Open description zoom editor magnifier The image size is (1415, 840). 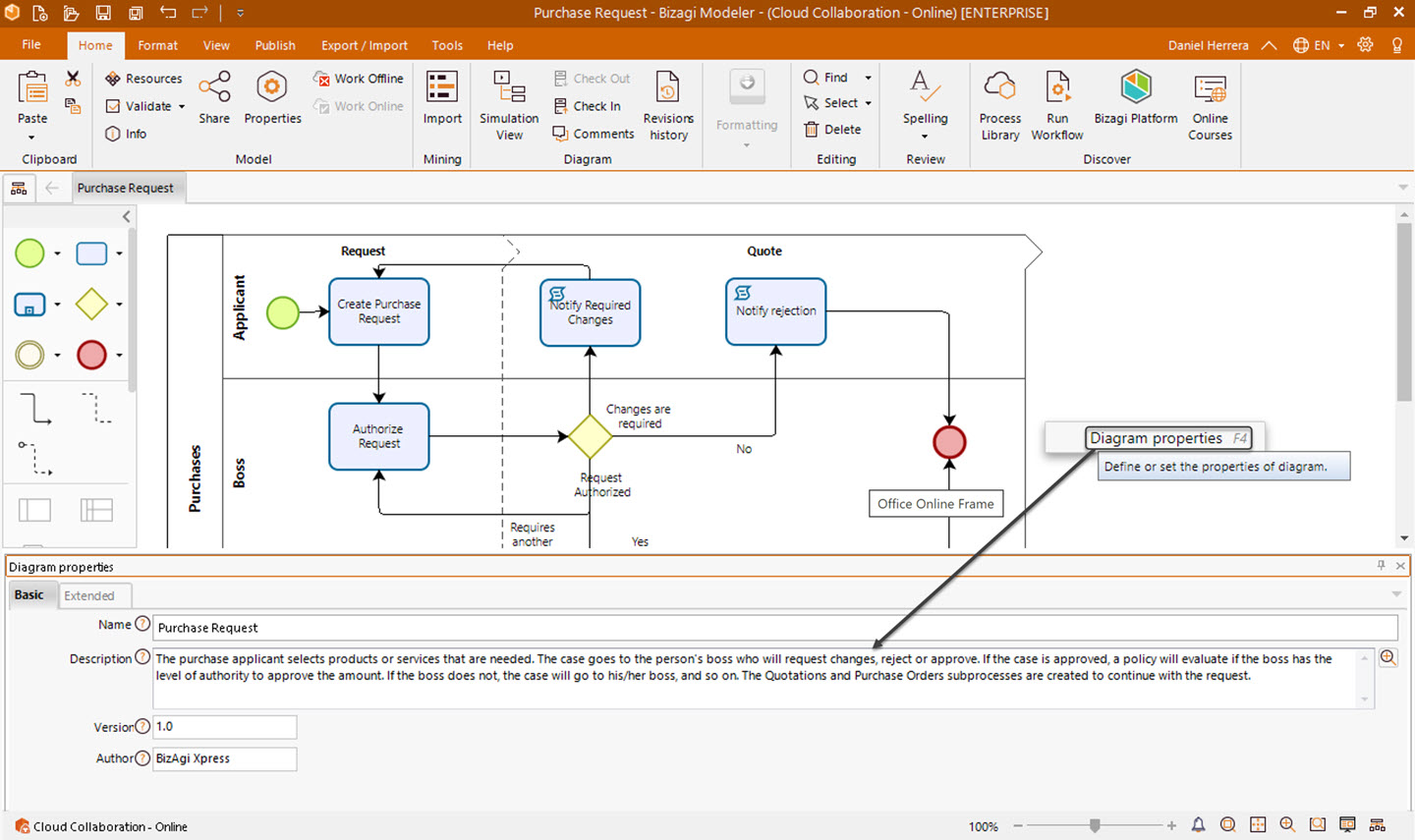(x=1387, y=658)
